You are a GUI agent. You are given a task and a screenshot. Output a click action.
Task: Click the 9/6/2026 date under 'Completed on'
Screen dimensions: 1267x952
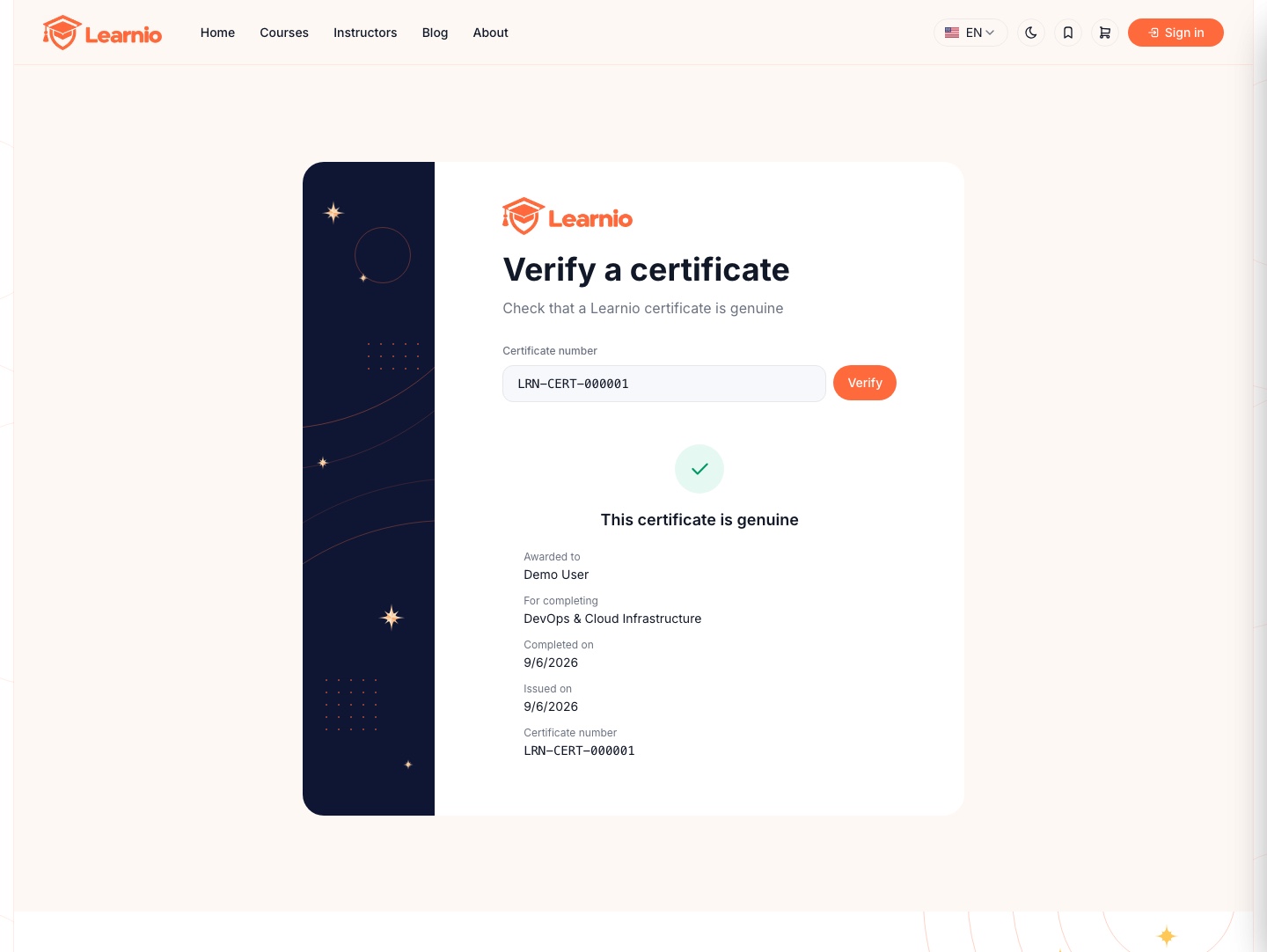[x=551, y=663]
